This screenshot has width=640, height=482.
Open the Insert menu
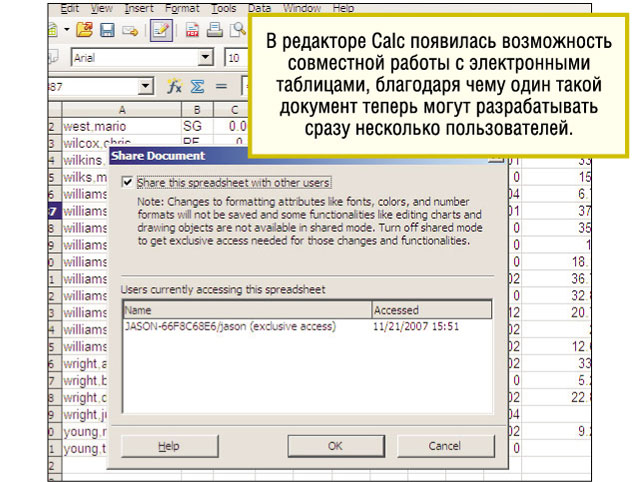[139, 8]
